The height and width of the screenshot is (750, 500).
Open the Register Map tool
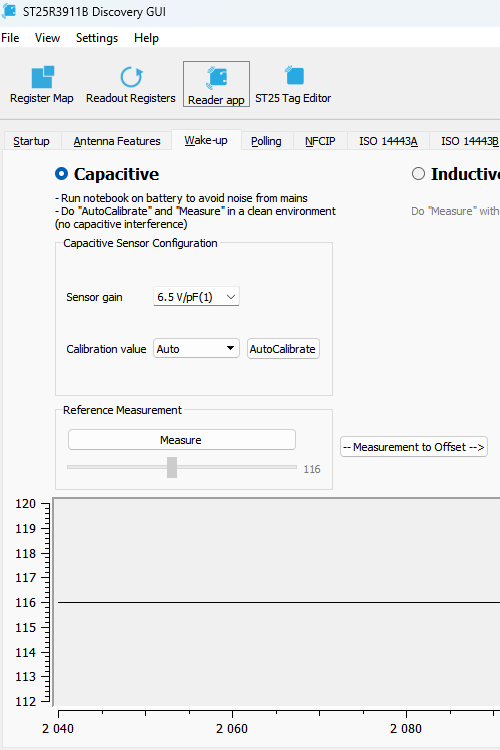tap(42, 84)
